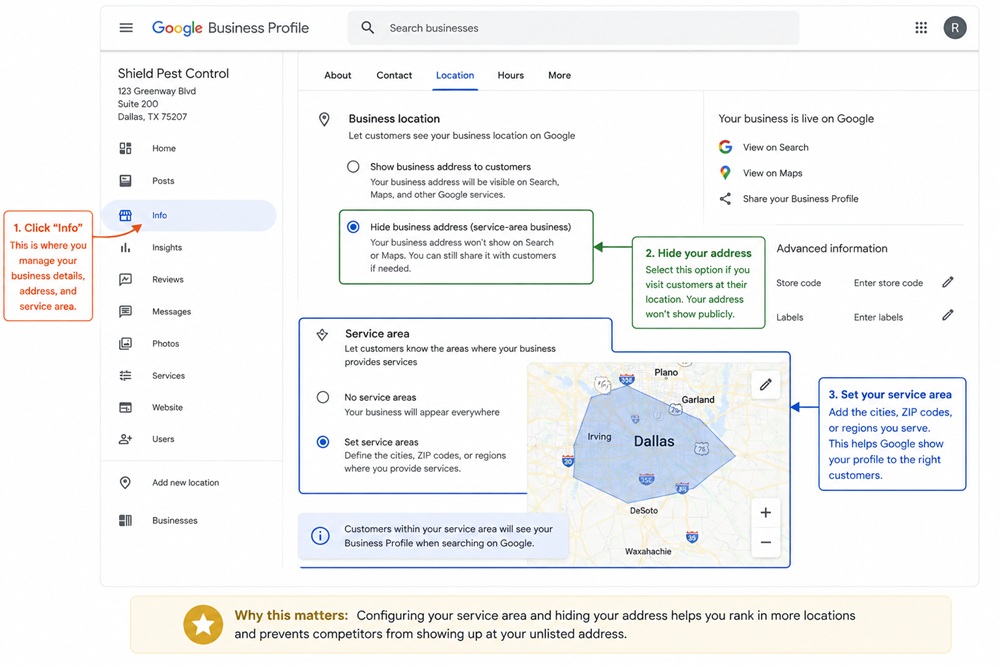Open View on Maps link
1000x666 pixels.
pyautogui.click(x=772, y=173)
